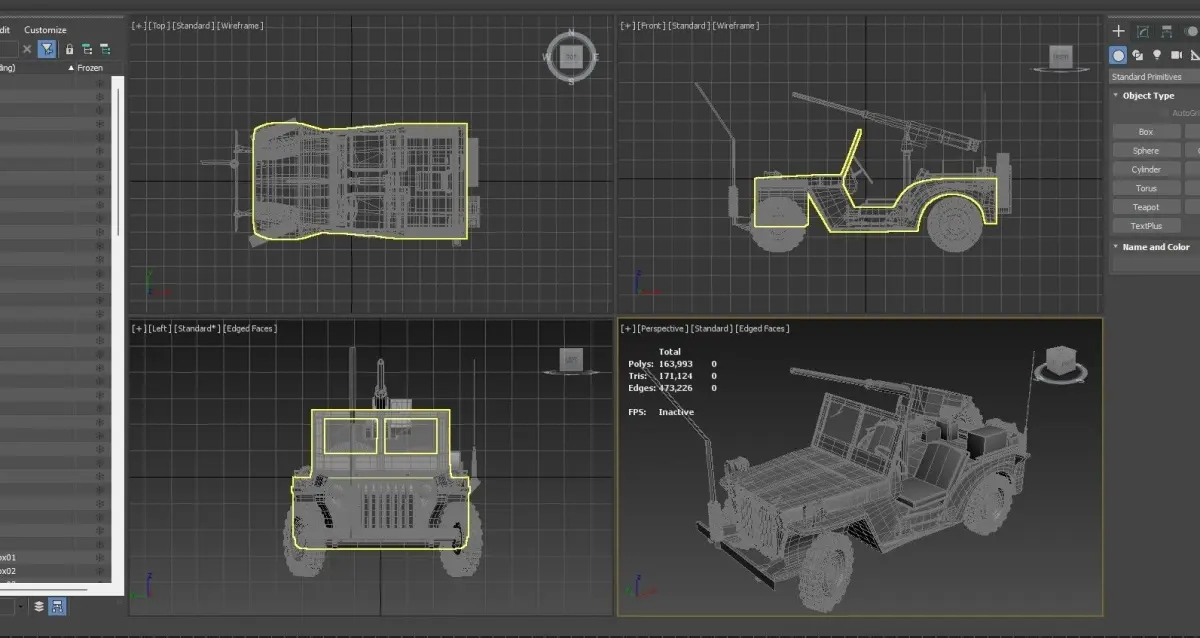Open the [Wireframe] shading menu in Top viewport
Screen dimensions: 1200x638
point(238,25)
